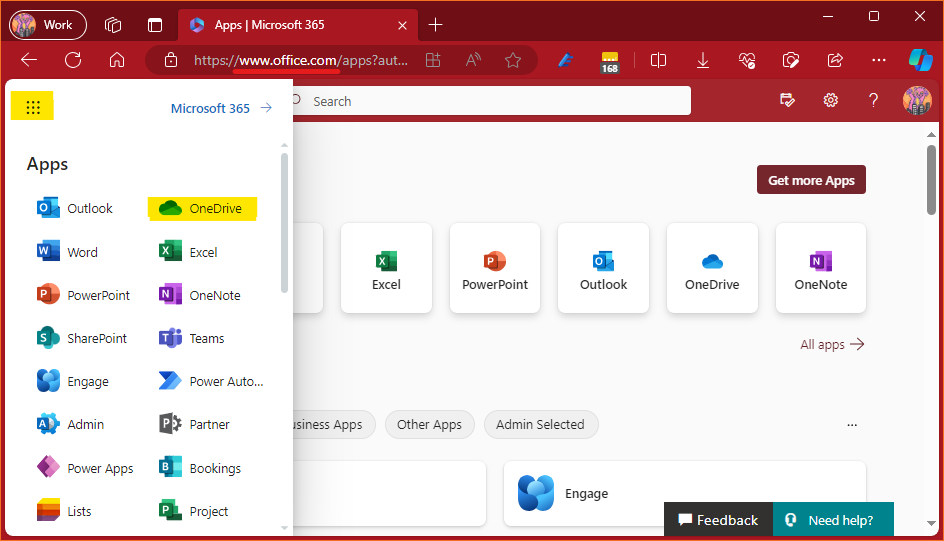This screenshot has height=541, width=944.
Task: Open PowerPoint in the app launcher panel
Action: [x=83, y=295]
